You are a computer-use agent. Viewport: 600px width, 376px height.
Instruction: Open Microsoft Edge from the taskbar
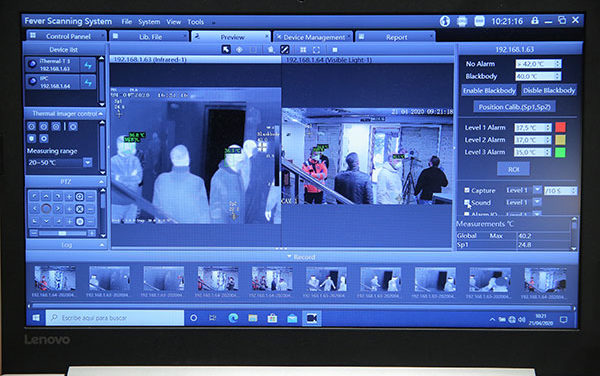[x=233, y=318]
